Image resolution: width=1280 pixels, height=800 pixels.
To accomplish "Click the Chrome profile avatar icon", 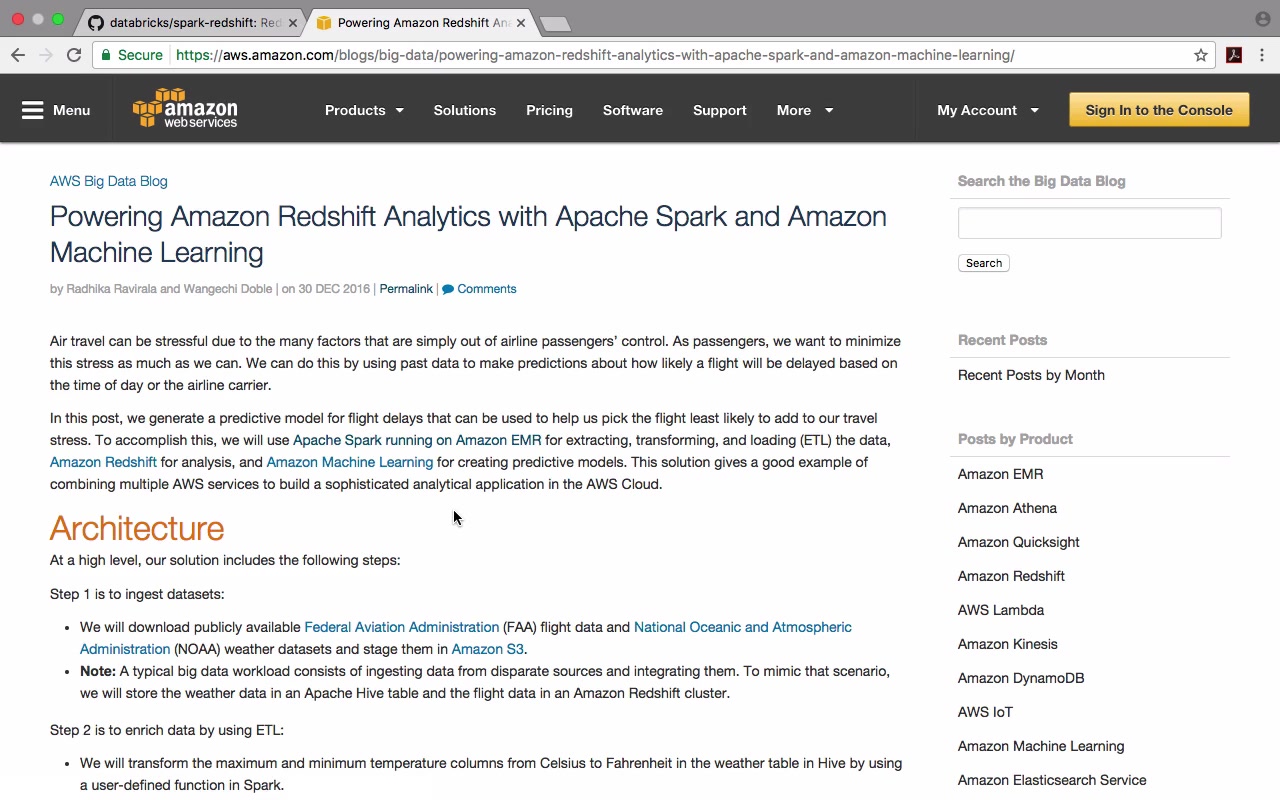I will pos(1262,19).
